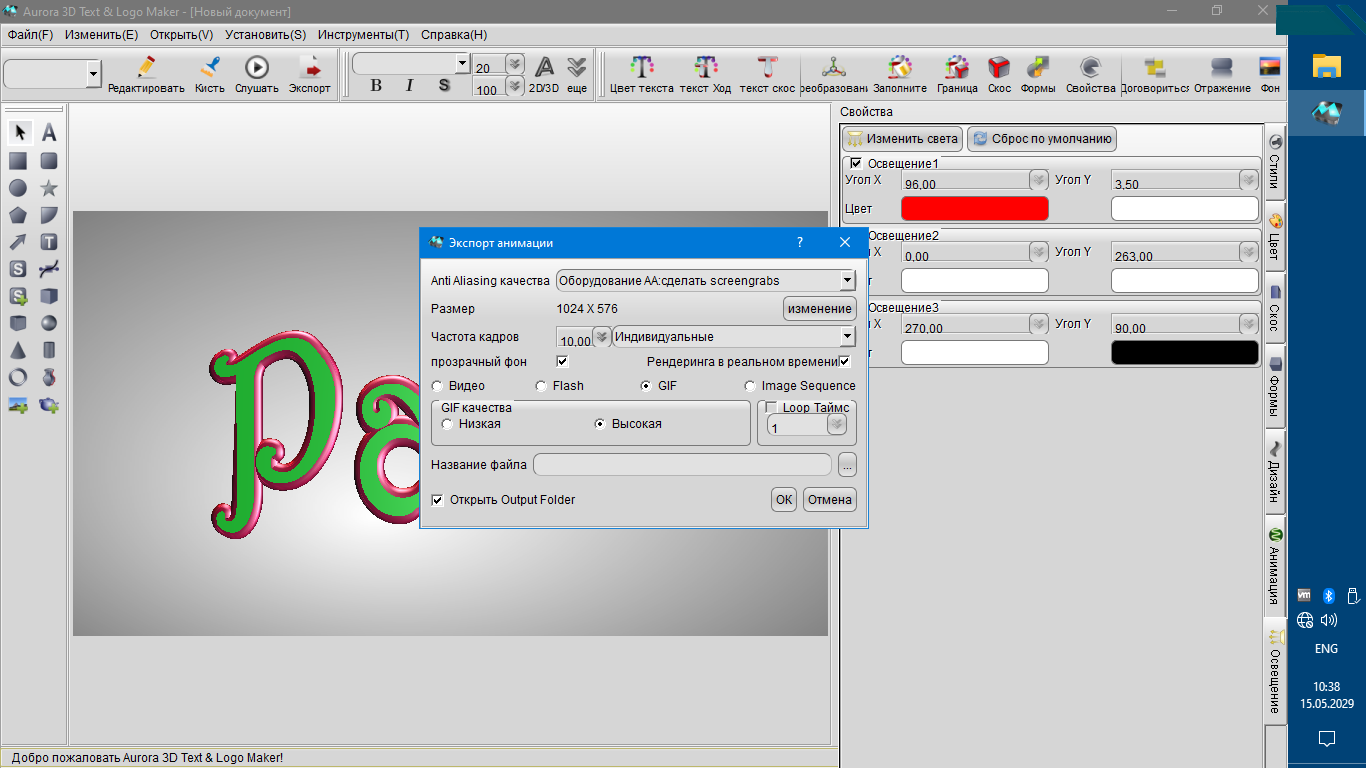Open the font name dropdown in toolbar
Screen dimensions: 1366x768
tap(461, 64)
